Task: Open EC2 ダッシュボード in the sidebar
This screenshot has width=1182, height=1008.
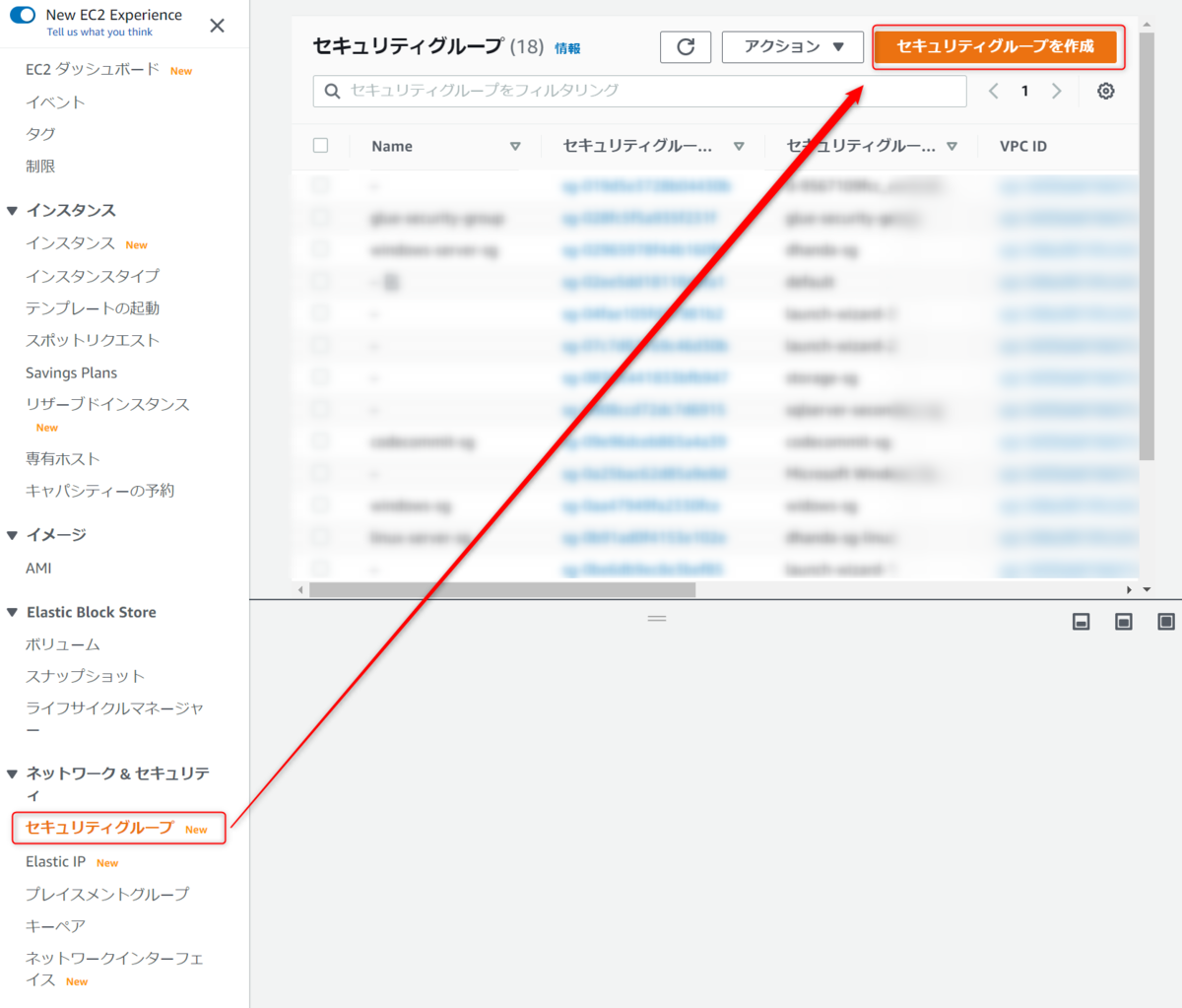Action: click(x=93, y=69)
